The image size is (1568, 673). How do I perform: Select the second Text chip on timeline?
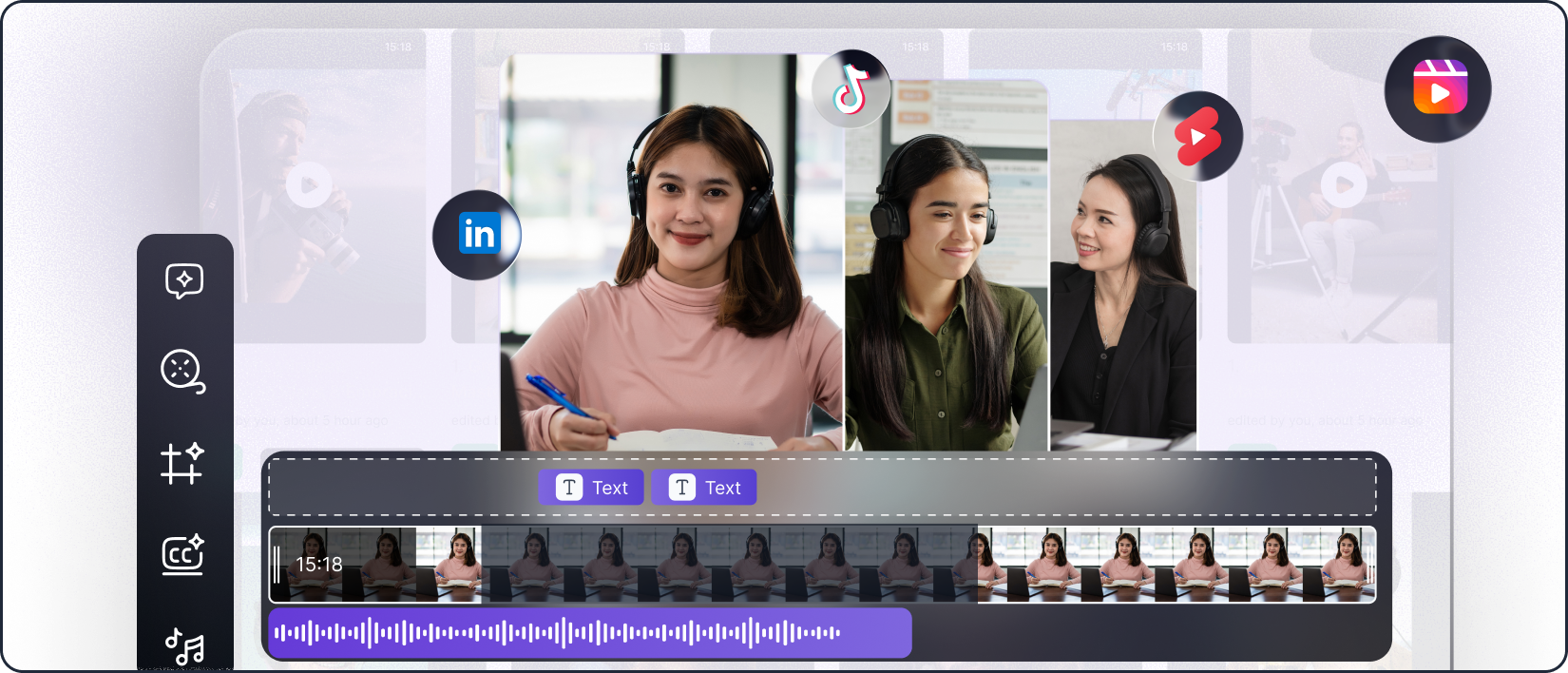point(704,488)
